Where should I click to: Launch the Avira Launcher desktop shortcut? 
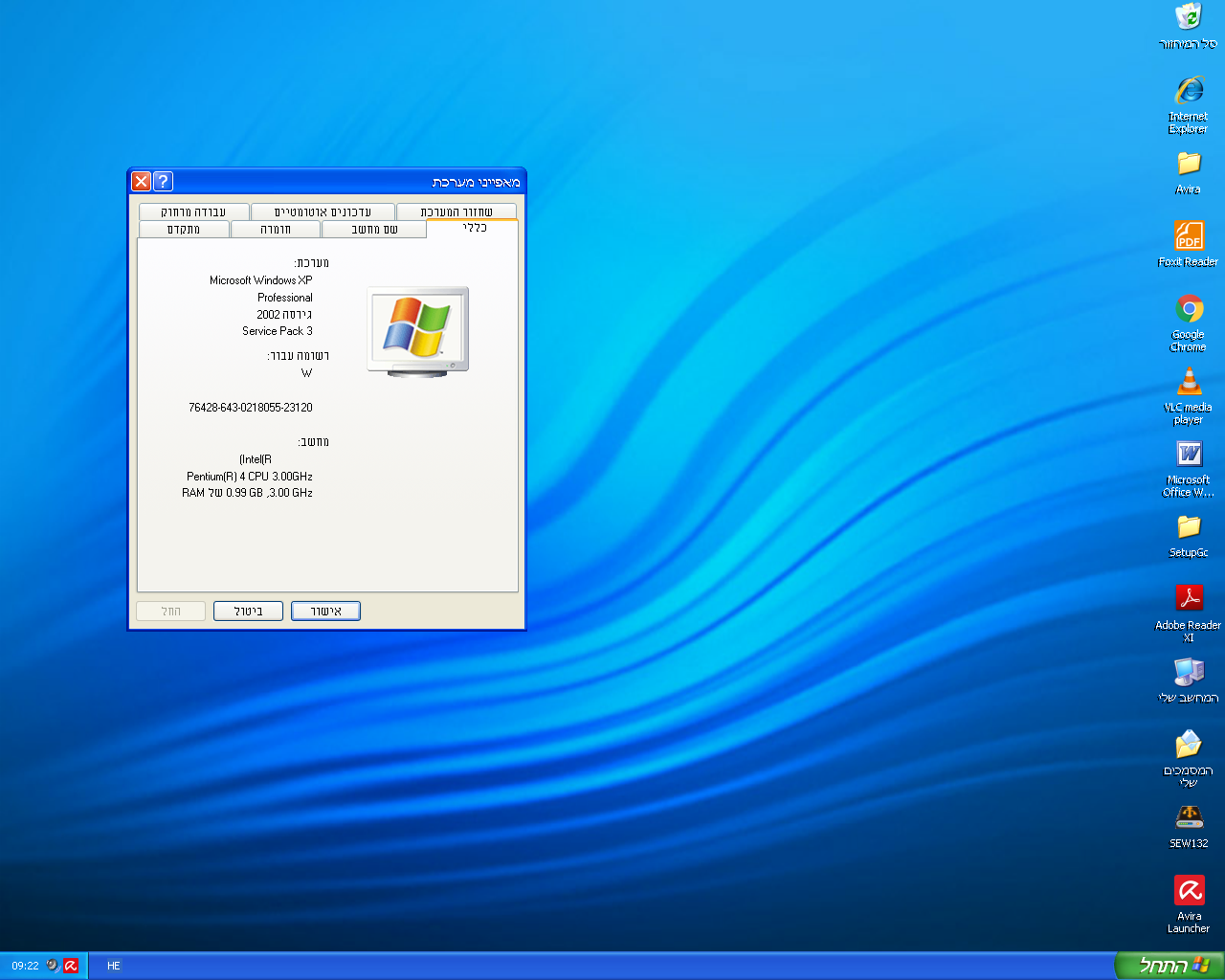(x=1188, y=904)
